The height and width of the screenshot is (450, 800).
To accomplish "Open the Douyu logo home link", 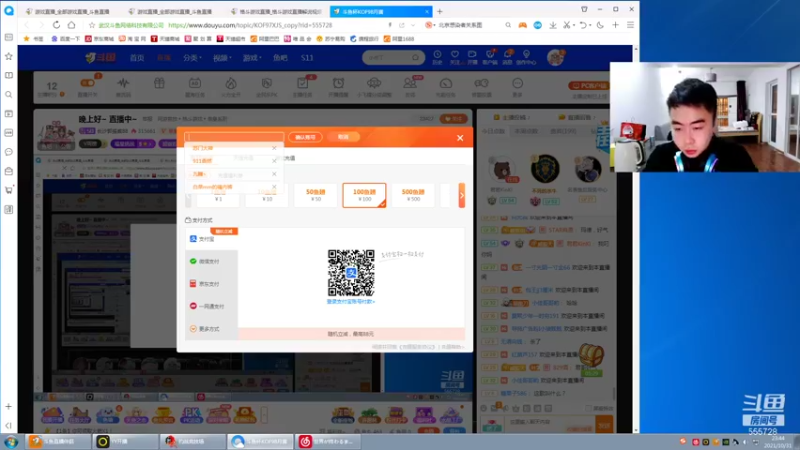I will coord(101,58).
